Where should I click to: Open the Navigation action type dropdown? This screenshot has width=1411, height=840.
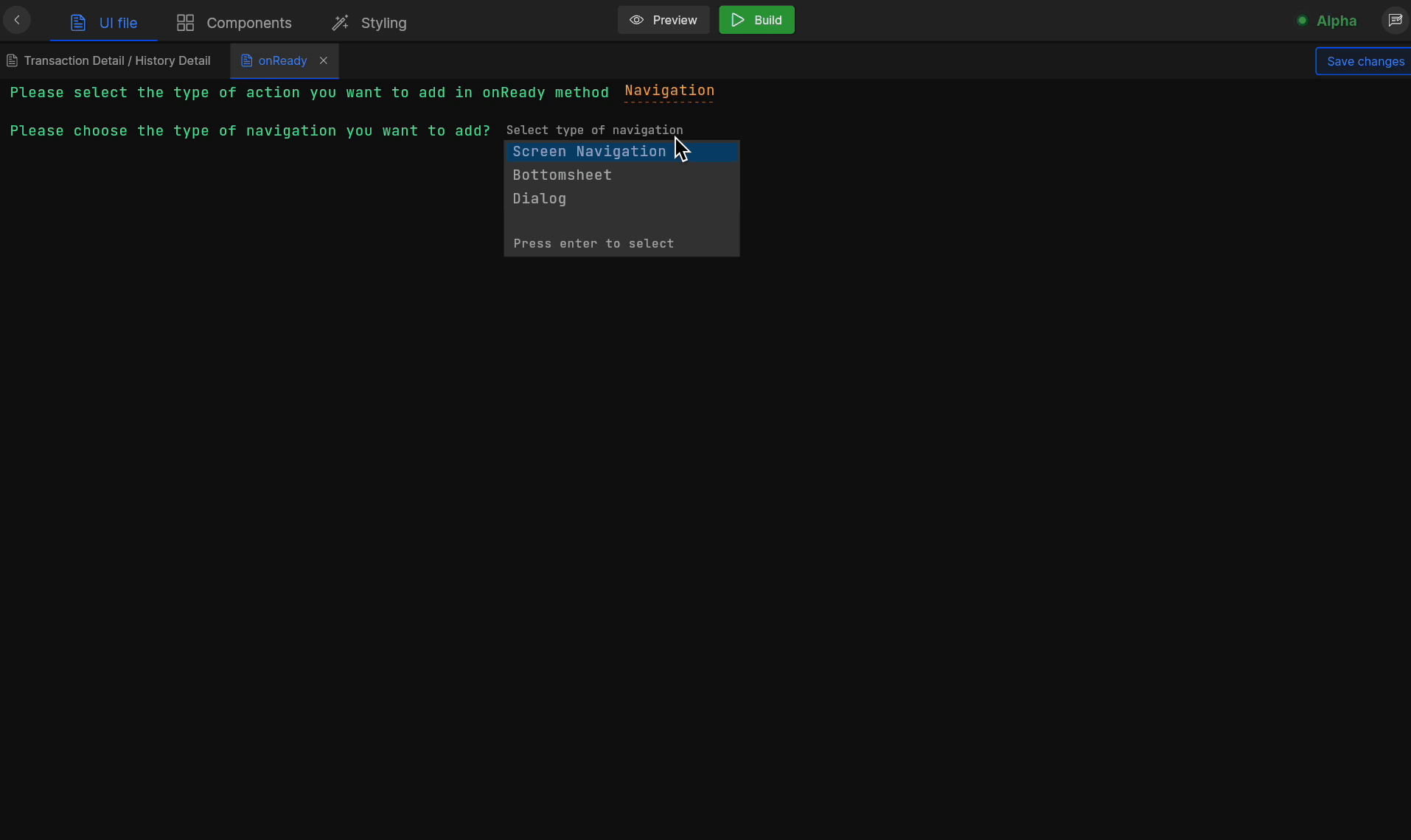point(669,91)
